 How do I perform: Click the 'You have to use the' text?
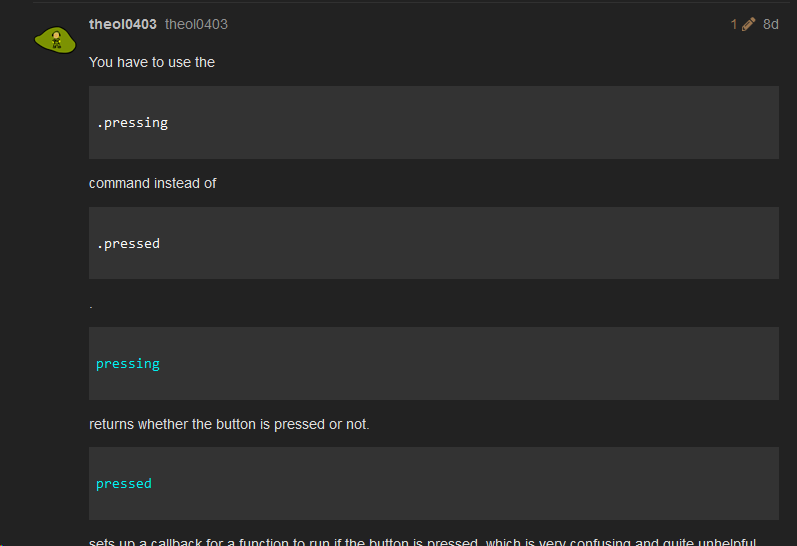coord(152,62)
